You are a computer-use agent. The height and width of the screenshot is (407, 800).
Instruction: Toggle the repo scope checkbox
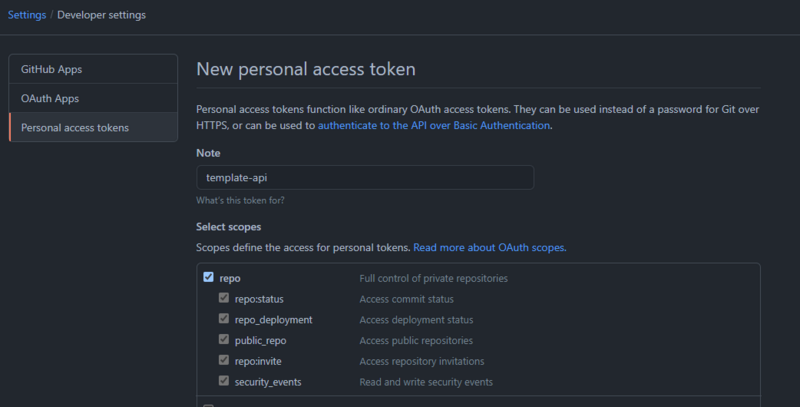coord(208,278)
